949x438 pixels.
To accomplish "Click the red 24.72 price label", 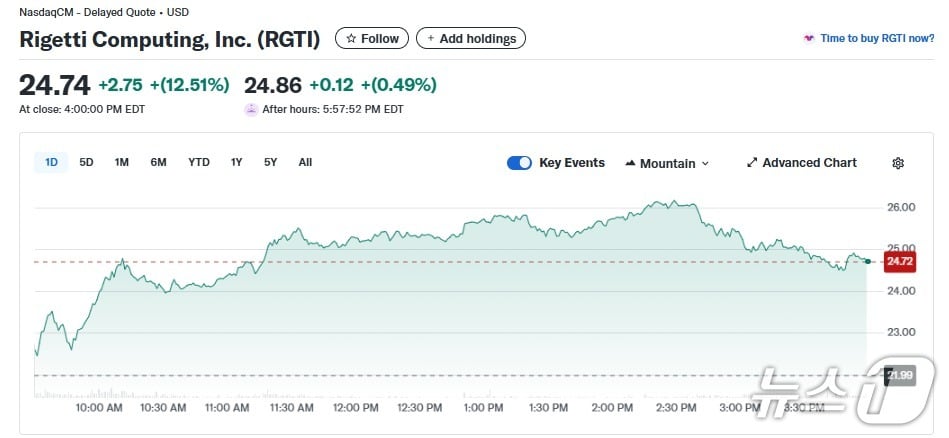I will (900, 262).
